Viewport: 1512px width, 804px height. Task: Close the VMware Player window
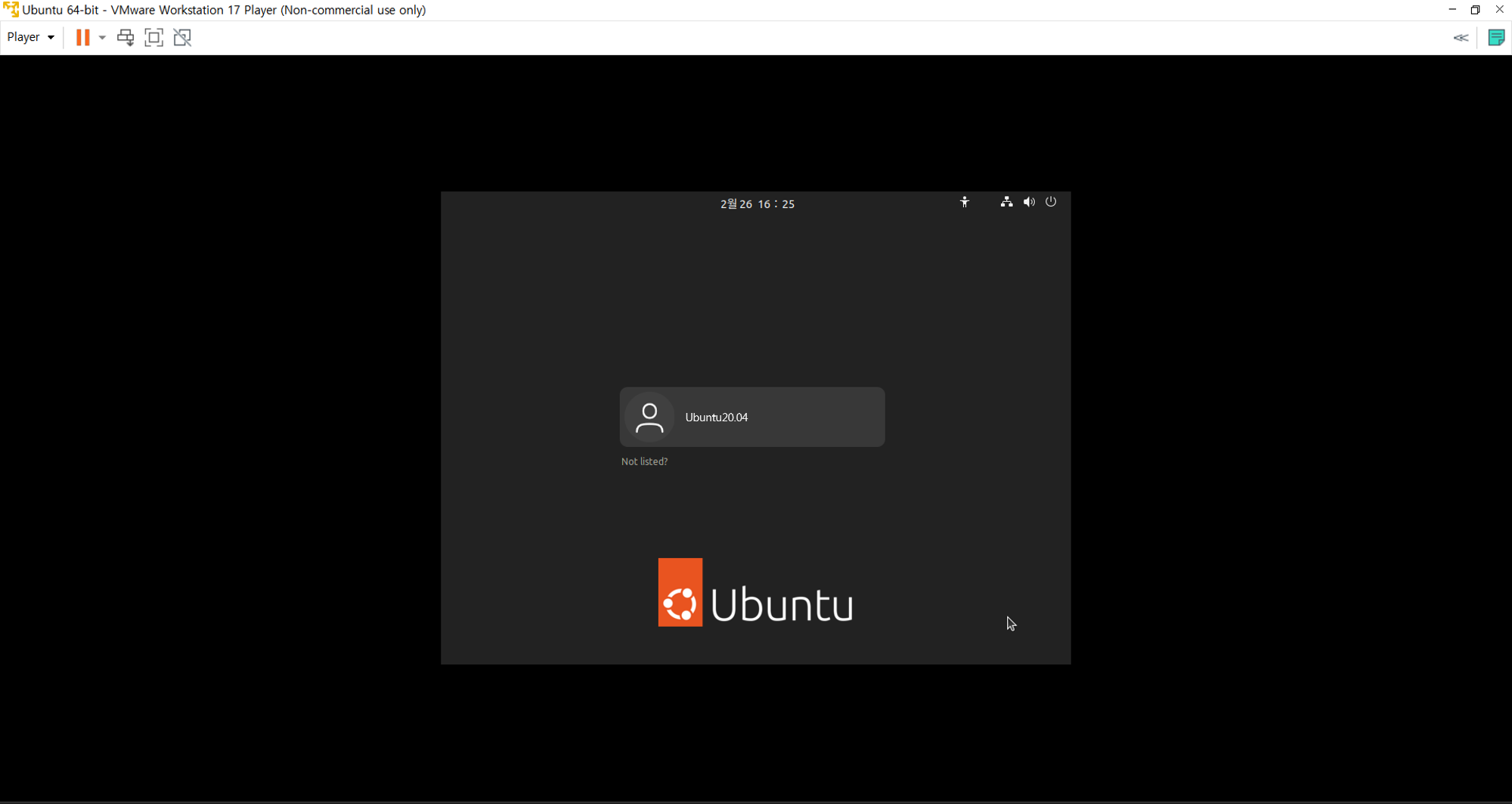point(1500,10)
